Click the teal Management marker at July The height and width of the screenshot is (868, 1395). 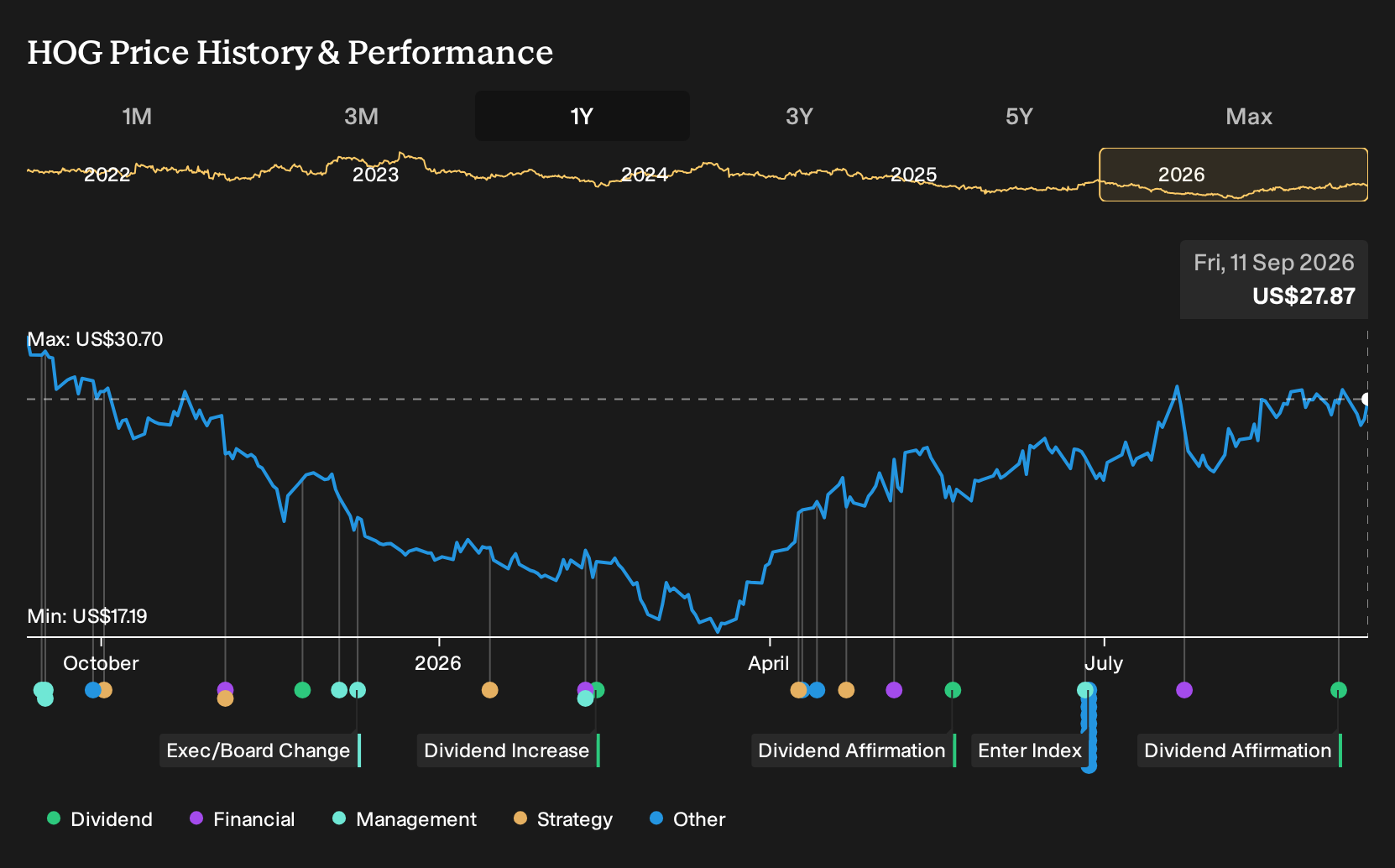[1084, 690]
